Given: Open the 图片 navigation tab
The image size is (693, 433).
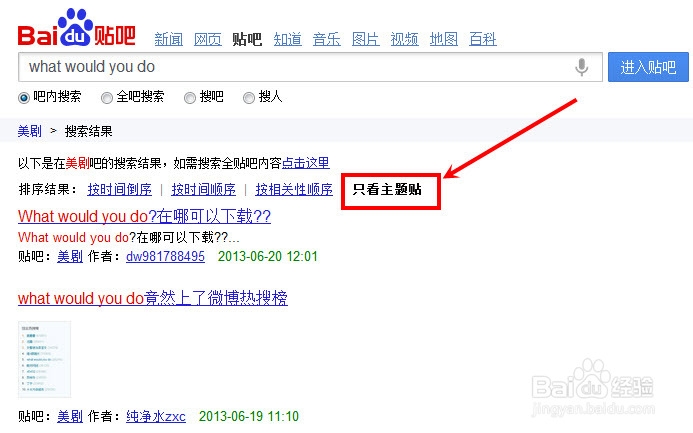Looking at the screenshot, I should click(x=366, y=39).
